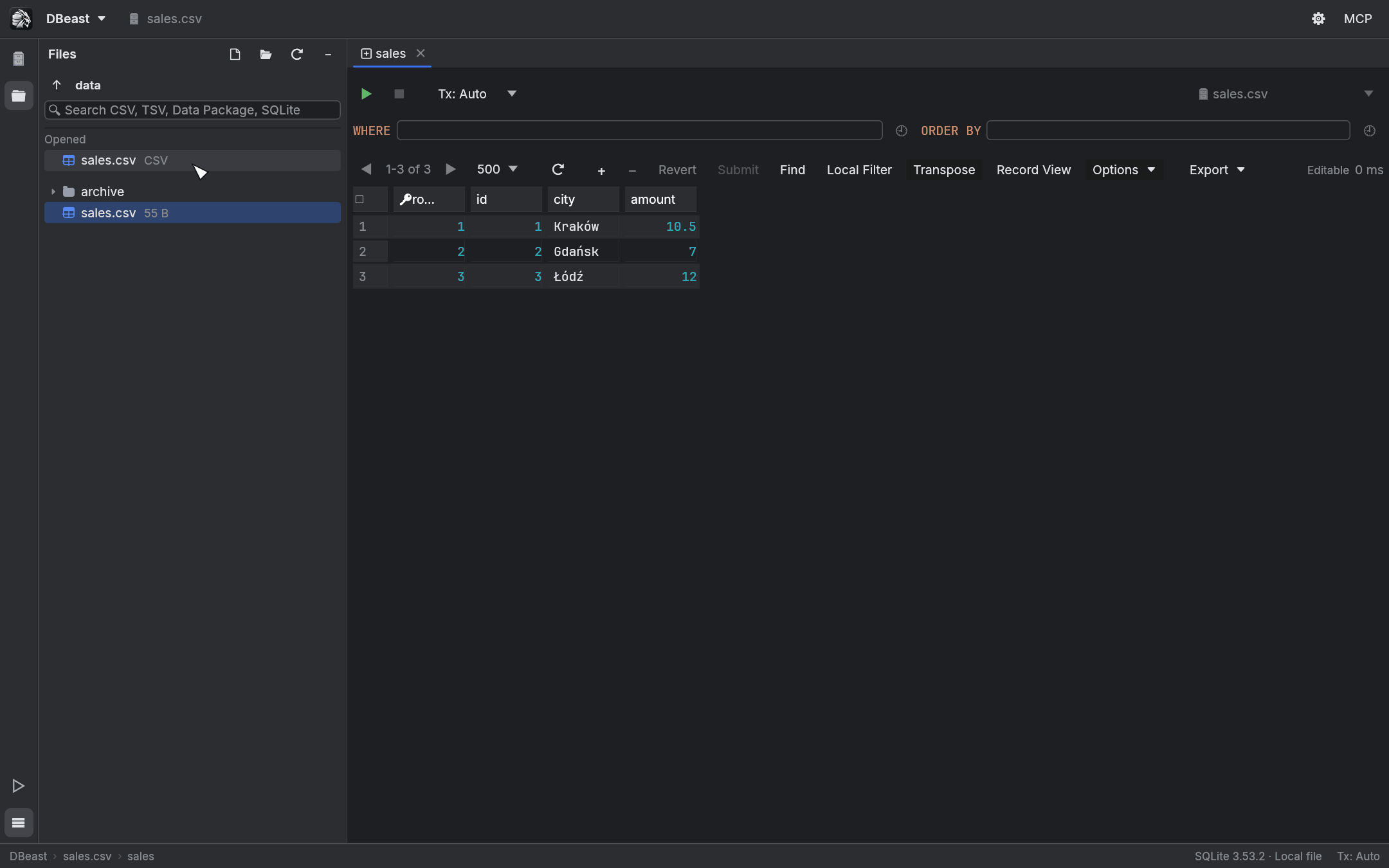The width and height of the screenshot is (1389, 868).
Task: Stop execution with the stop button
Action: pyautogui.click(x=399, y=94)
